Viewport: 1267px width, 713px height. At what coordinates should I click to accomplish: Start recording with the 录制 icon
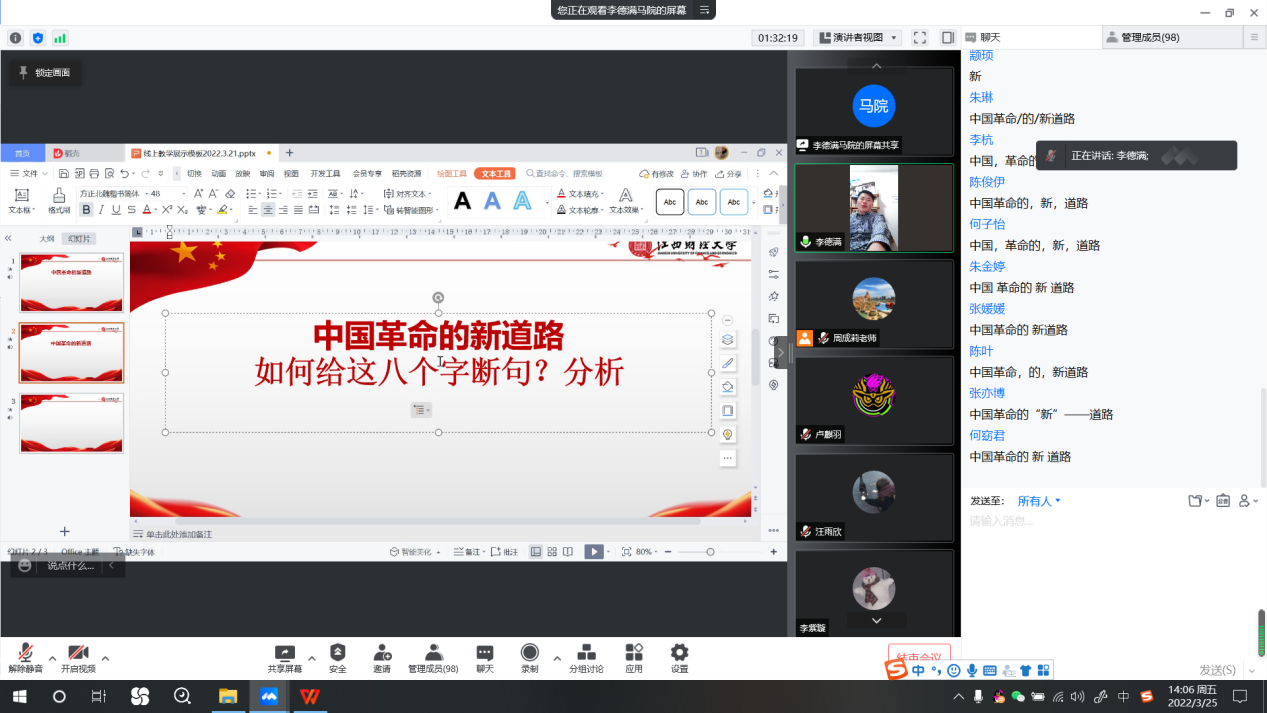530,654
